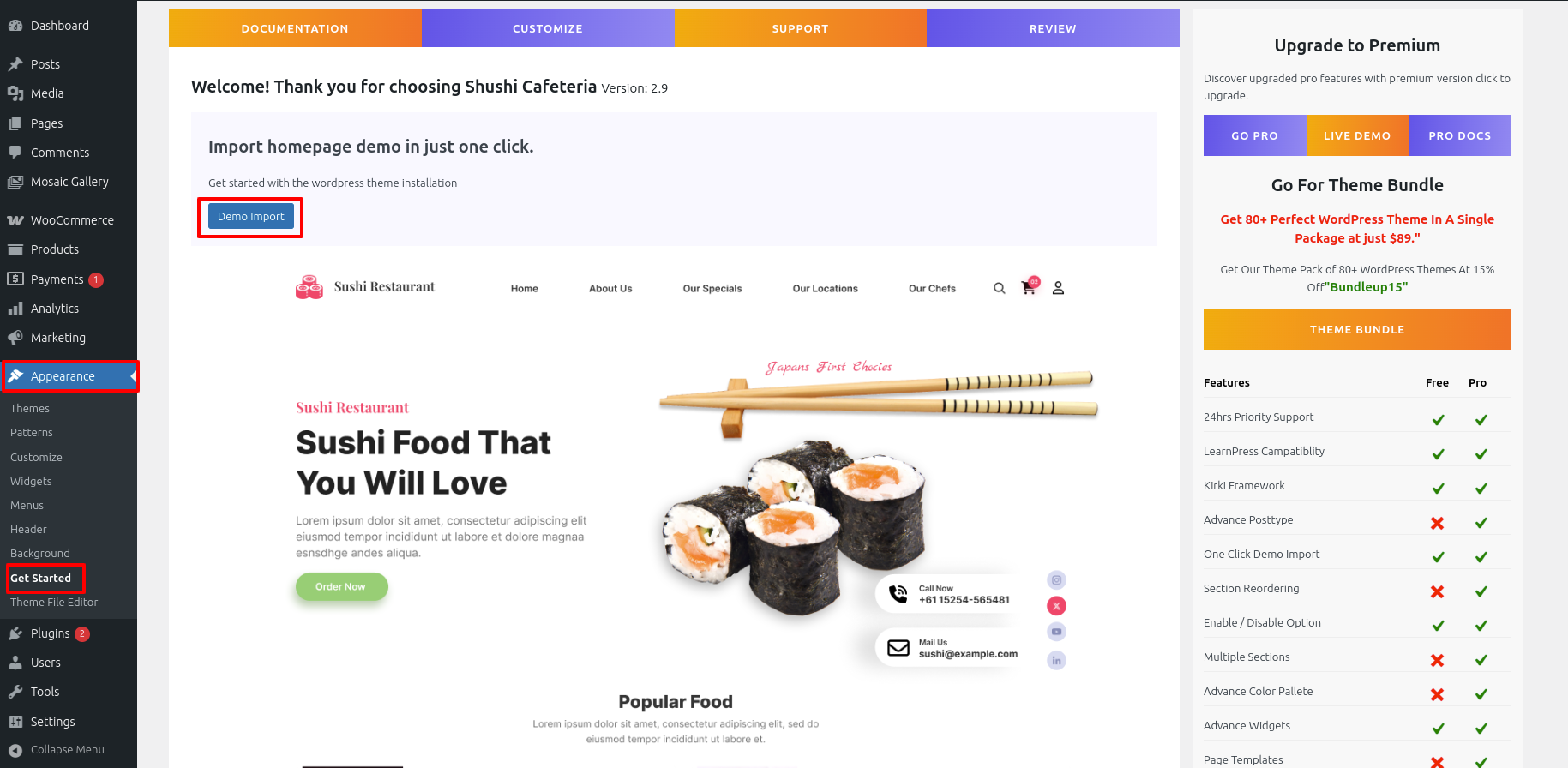Open the Dashboard menu icon
Image resolution: width=1568 pixels, height=768 pixels.
[x=15, y=26]
